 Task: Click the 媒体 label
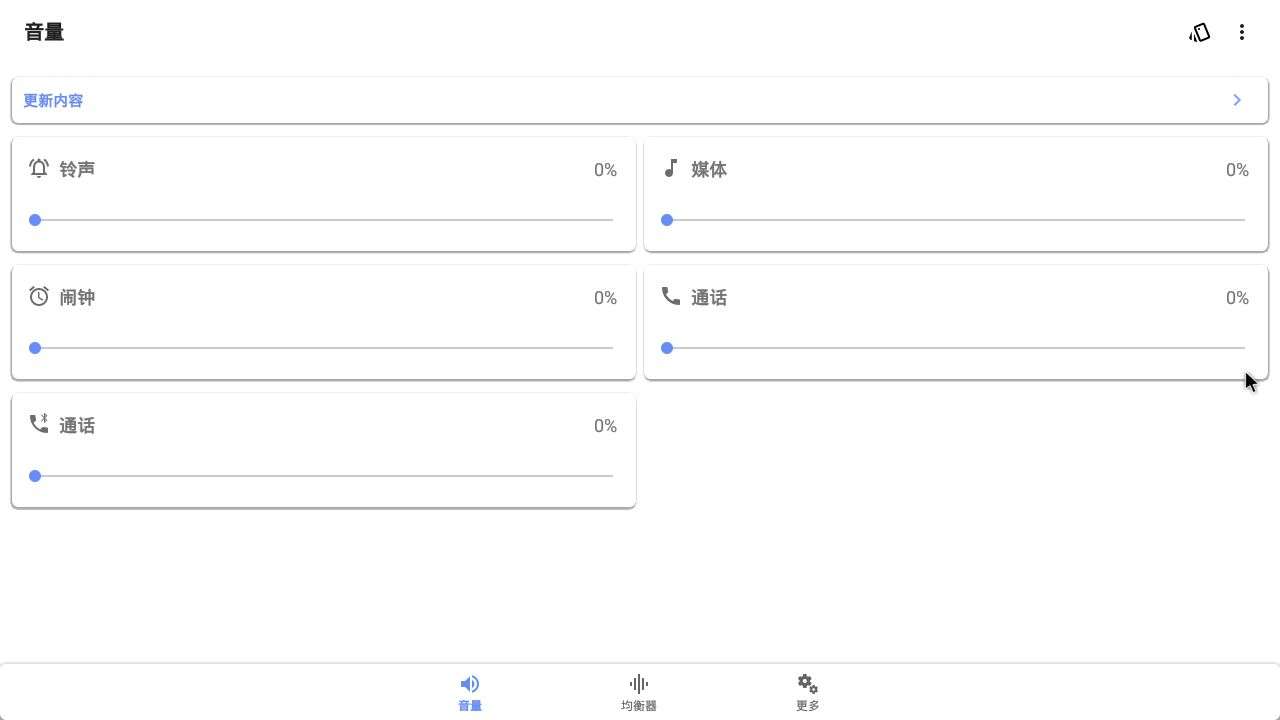pyautogui.click(x=709, y=169)
